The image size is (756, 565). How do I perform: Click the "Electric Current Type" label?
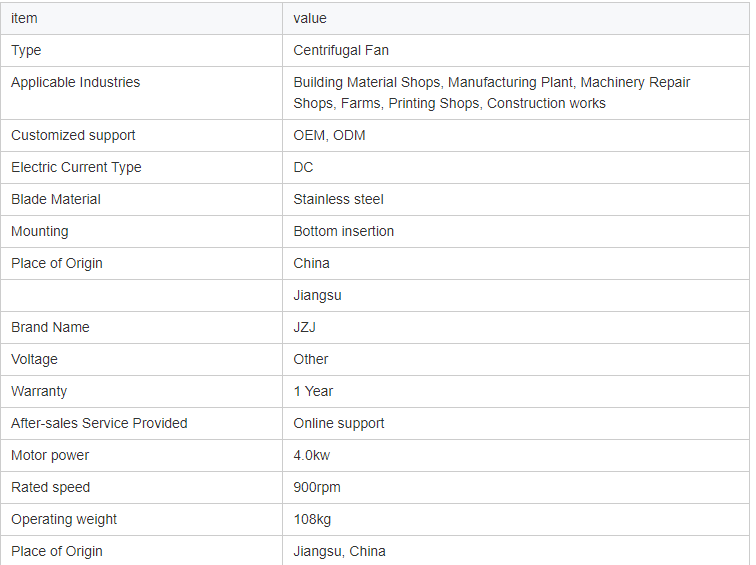click(76, 167)
